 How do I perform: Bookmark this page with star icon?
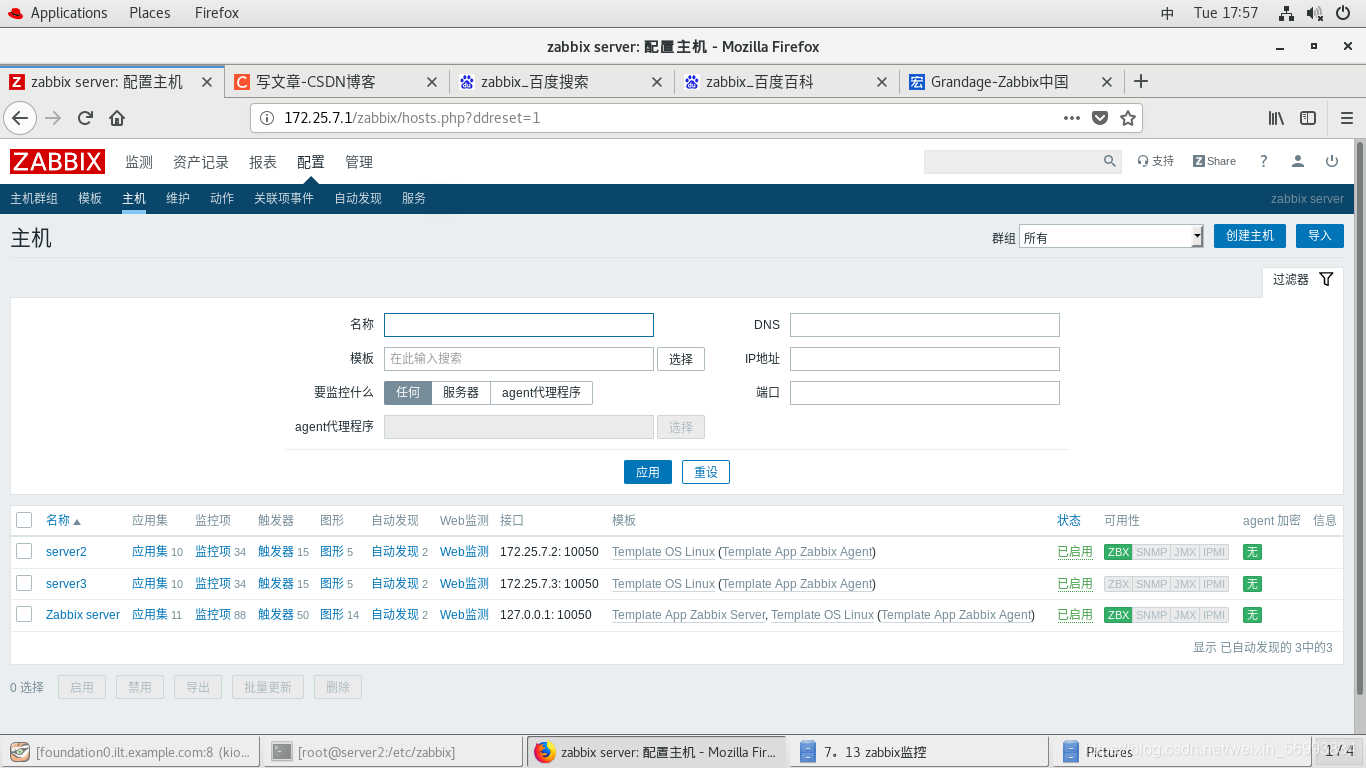tap(1128, 118)
